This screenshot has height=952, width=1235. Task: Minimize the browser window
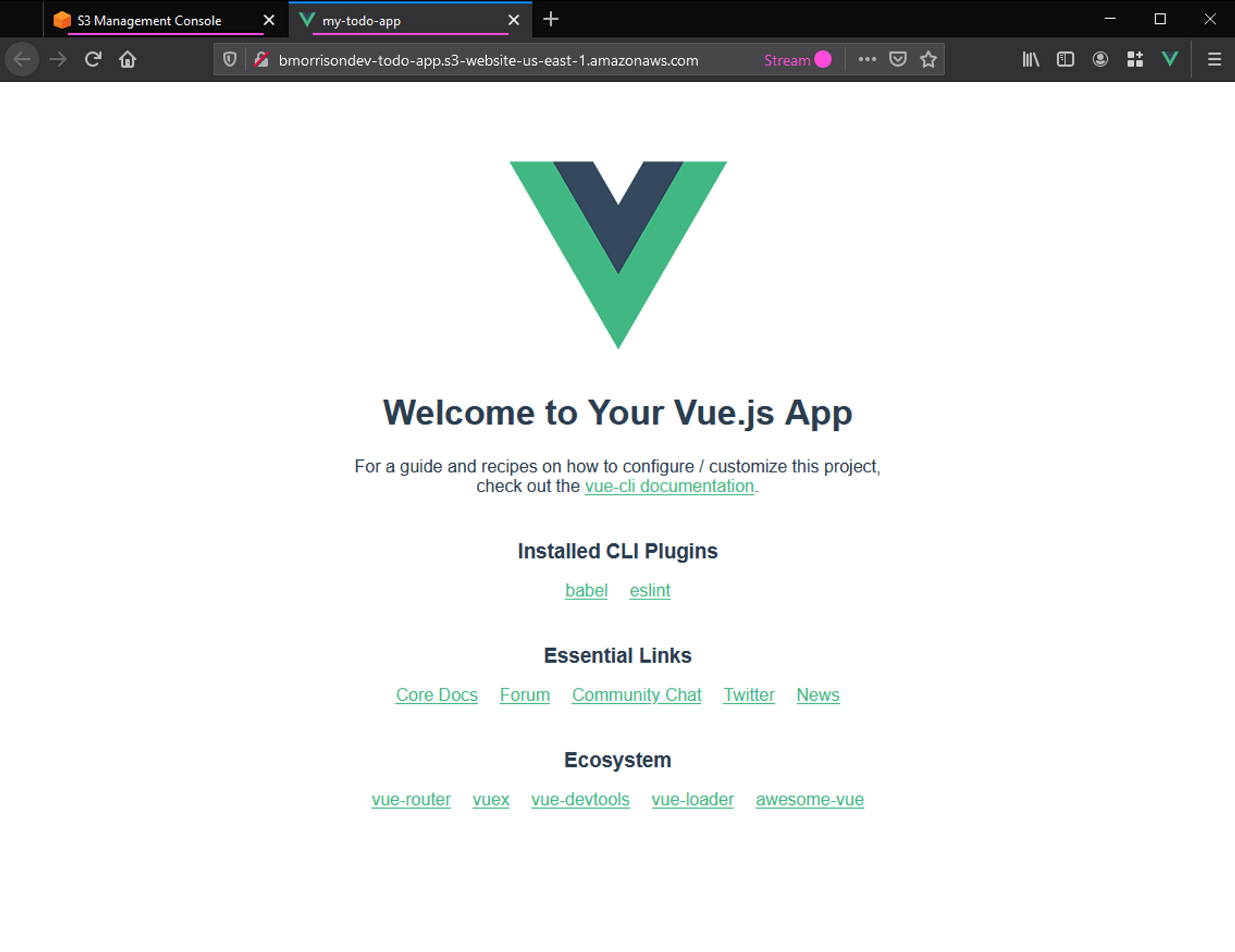[1110, 19]
